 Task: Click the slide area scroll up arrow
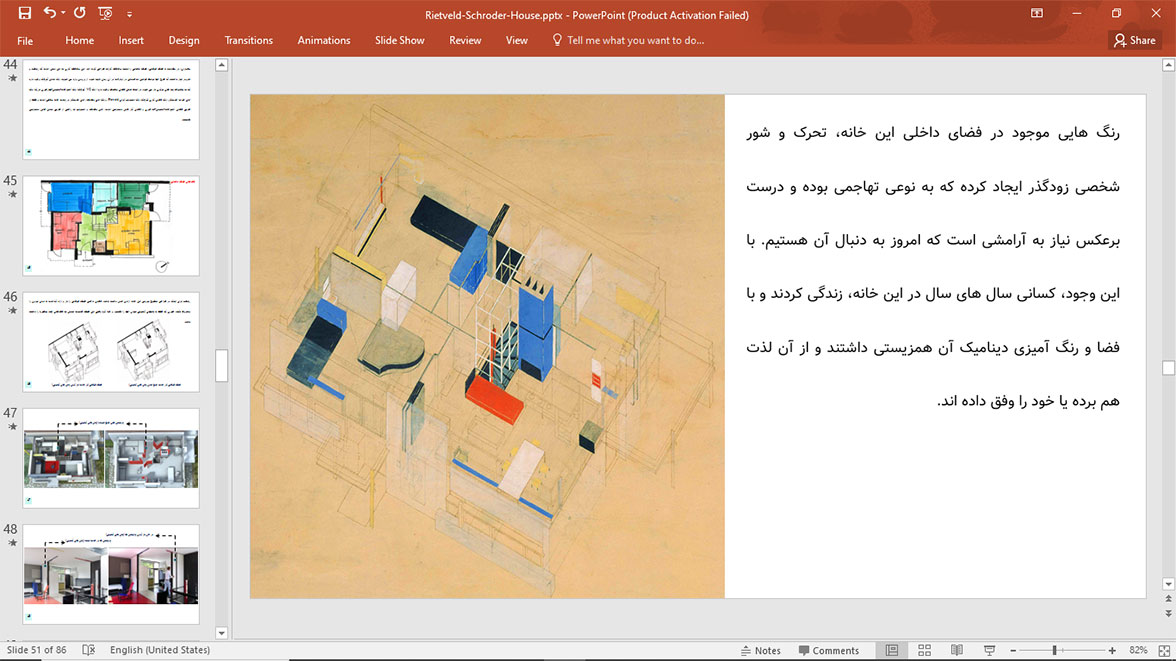[1168, 65]
